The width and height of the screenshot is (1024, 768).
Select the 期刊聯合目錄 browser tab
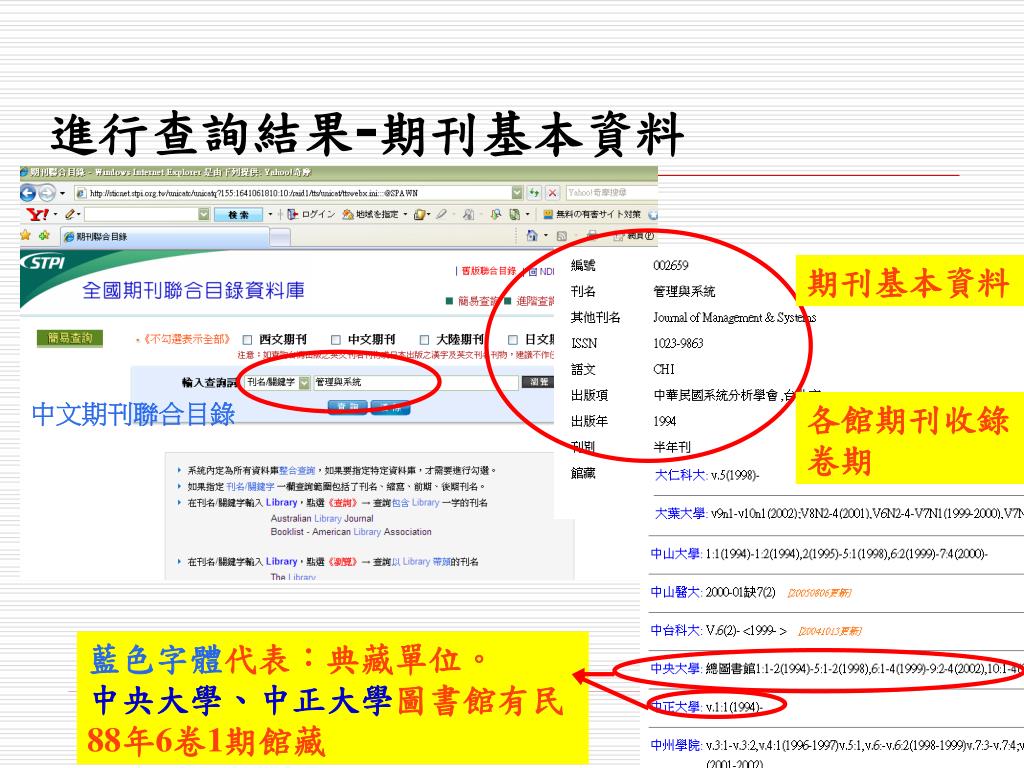pos(163,236)
